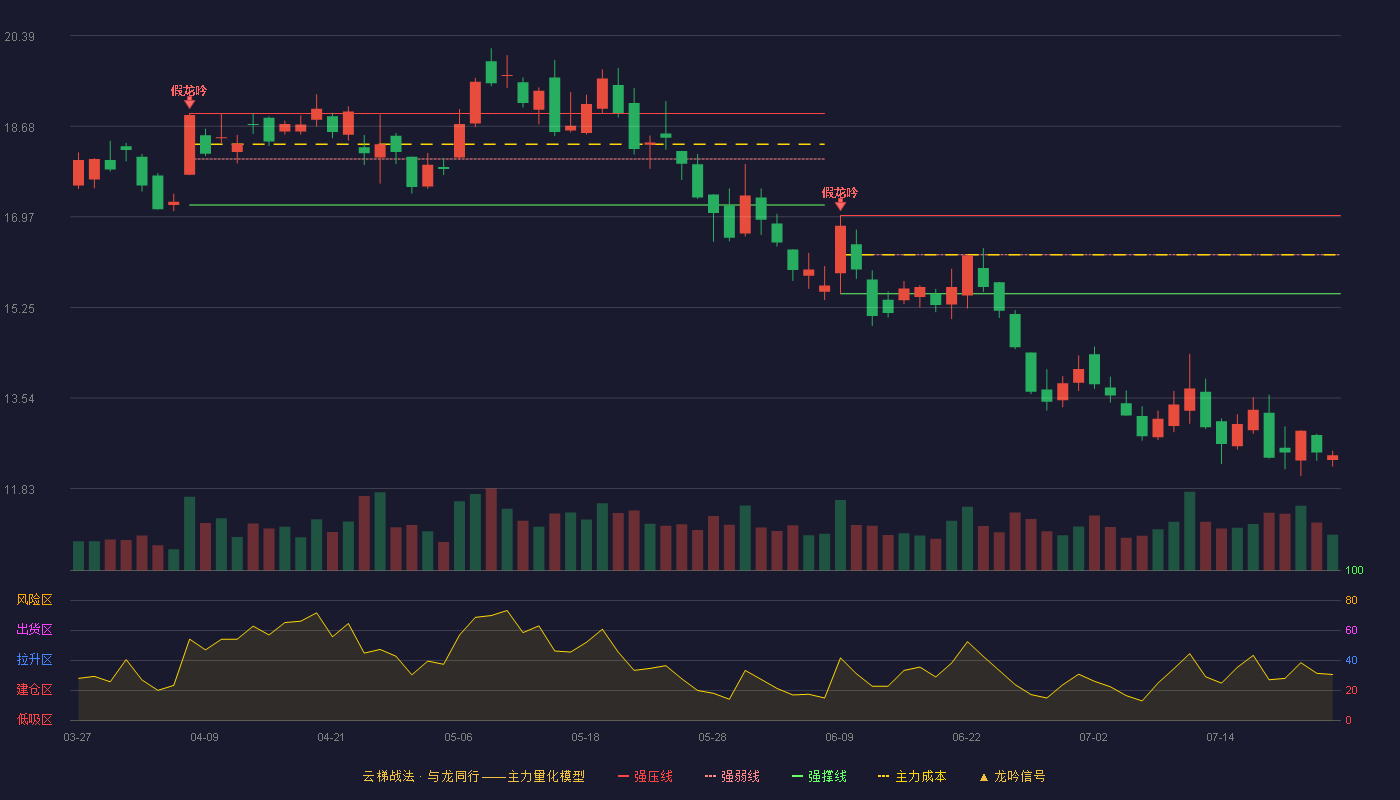This screenshot has height=800, width=1400.
Task: Click the 20.39 price axis label
Action: [x=19, y=37]
